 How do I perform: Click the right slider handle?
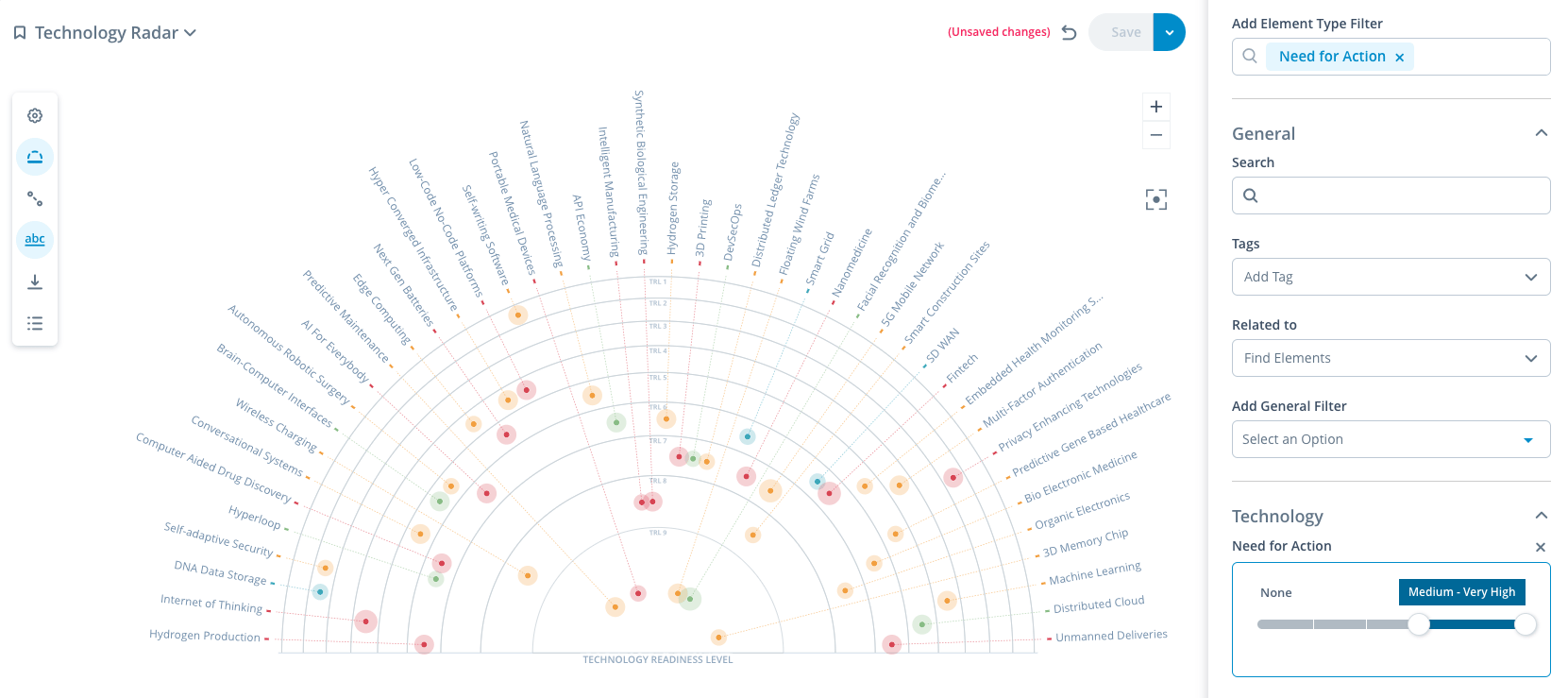[x=1526, y=624]
